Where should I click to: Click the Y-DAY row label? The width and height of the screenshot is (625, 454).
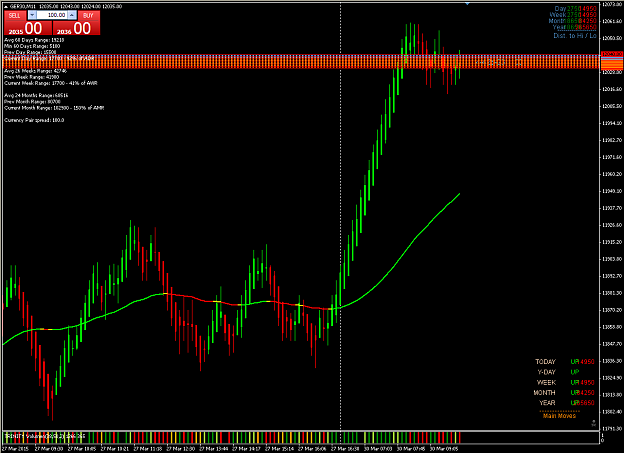coord(546,372)
